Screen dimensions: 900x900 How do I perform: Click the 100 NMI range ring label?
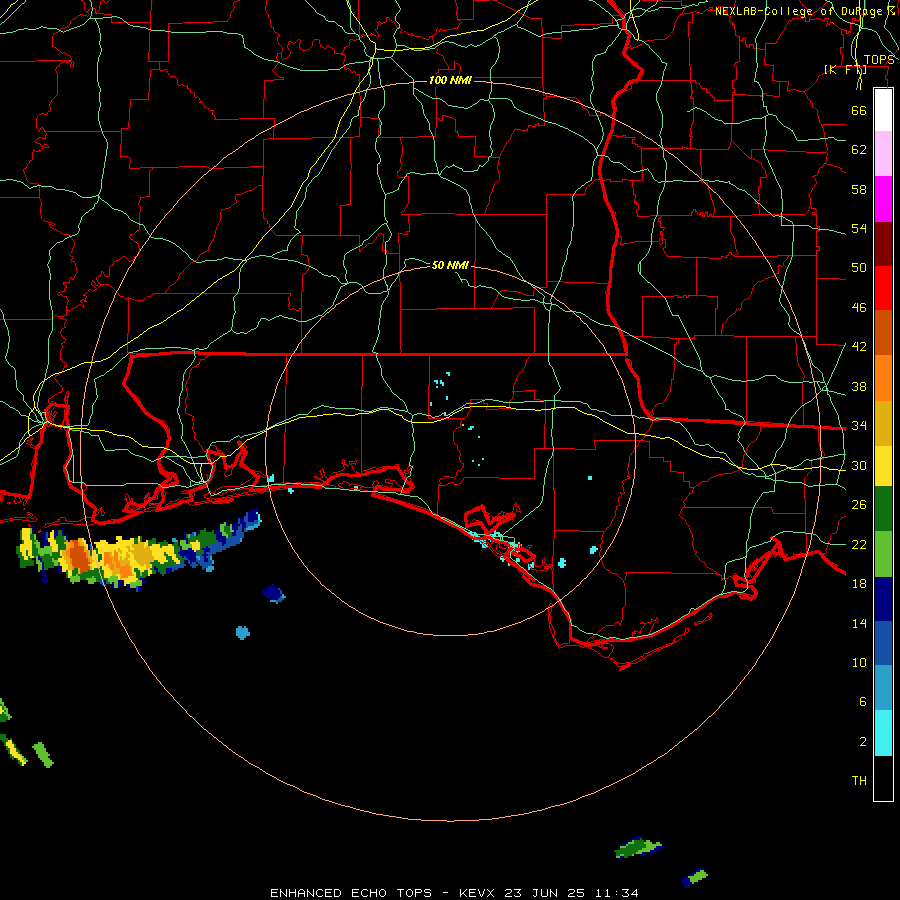pyautogui.click(x=450, y=80)
